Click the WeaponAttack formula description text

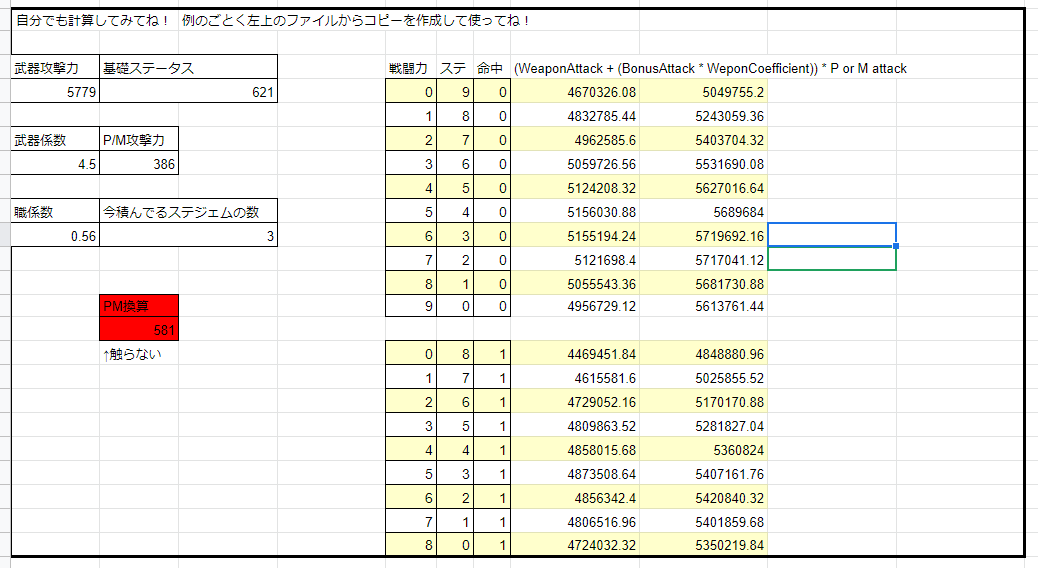click(710, 68)
